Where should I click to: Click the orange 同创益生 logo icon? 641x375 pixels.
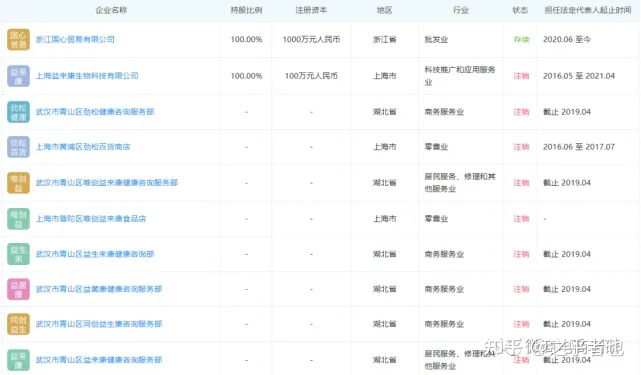tap(18, 324)
